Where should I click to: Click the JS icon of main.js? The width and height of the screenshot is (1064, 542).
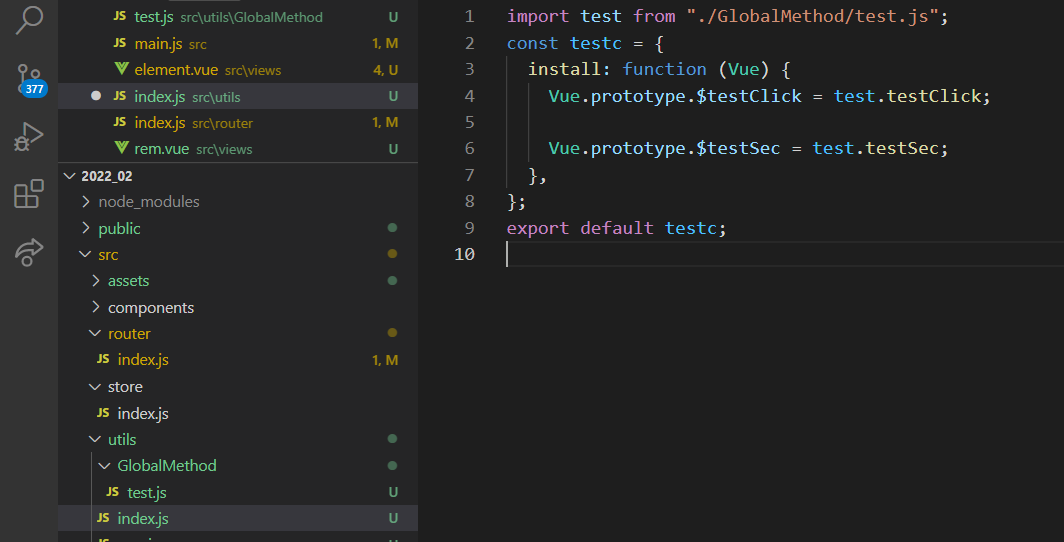(120, 44)
